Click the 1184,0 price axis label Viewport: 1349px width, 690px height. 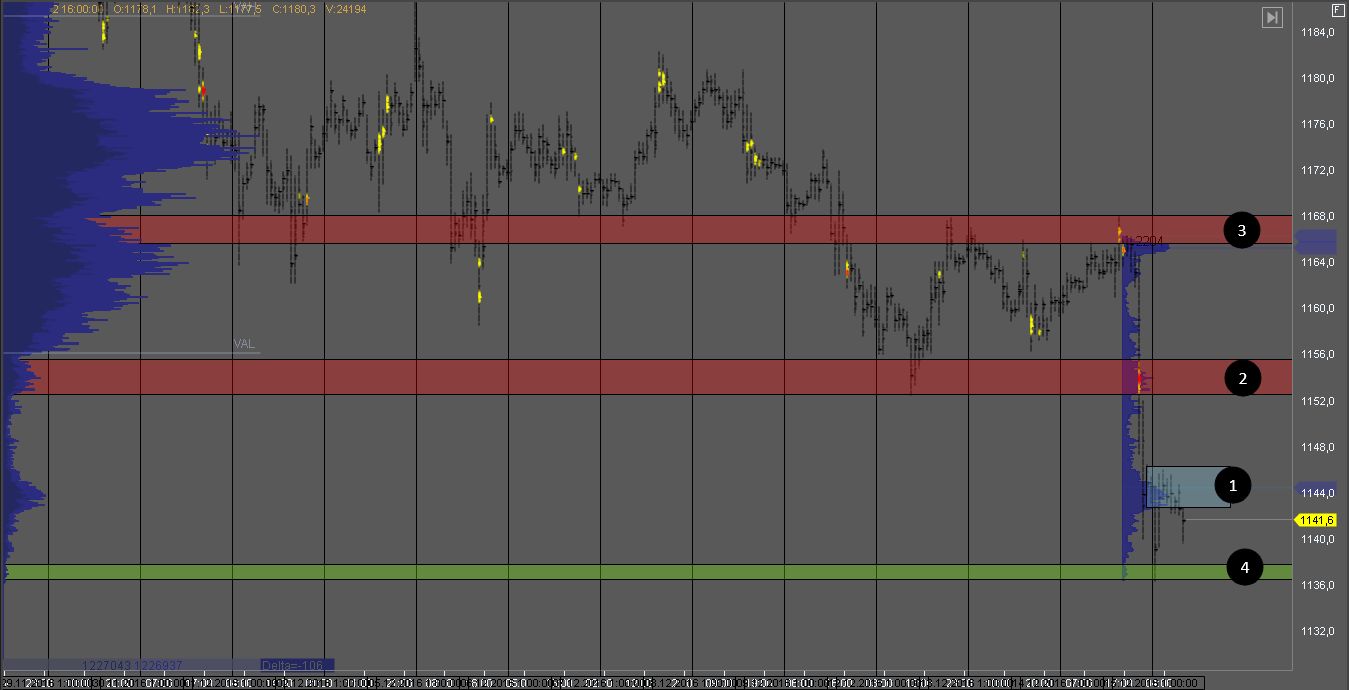pyautogui.click(x=1318, y=33)
